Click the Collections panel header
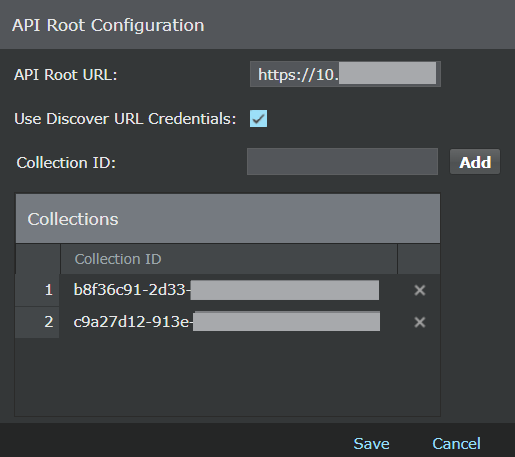Image resolution: width=515 pixels, height=457 pixels. point(228,219)
